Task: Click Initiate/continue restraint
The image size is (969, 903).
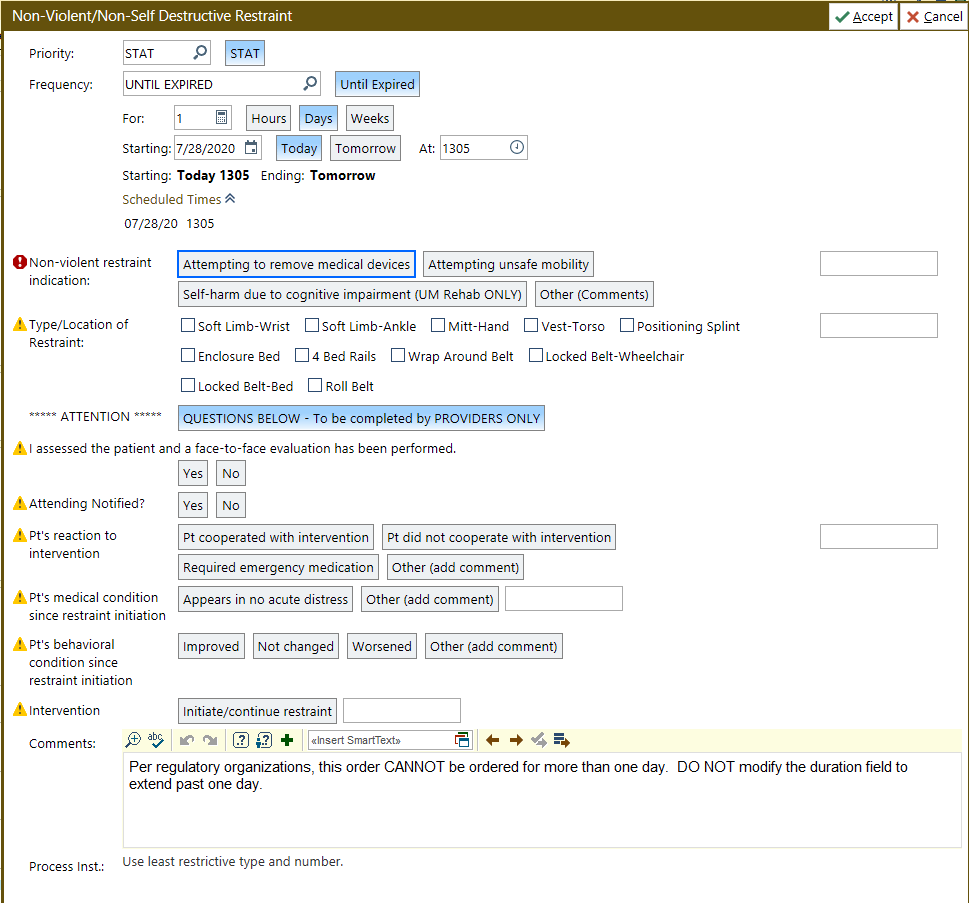Action: pos(257,711)
